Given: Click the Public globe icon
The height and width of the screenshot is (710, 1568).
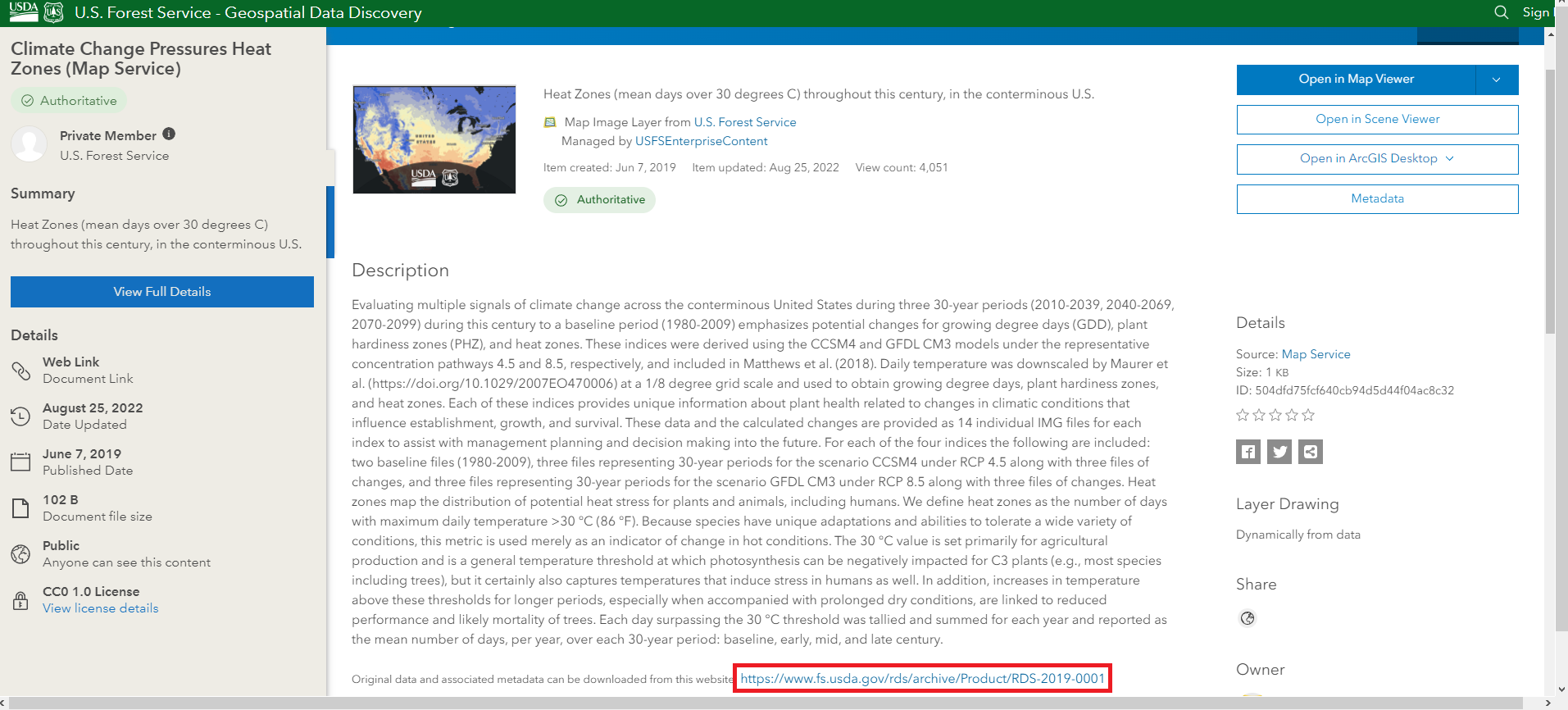Looking at the screenshot, I should point(20,554).
